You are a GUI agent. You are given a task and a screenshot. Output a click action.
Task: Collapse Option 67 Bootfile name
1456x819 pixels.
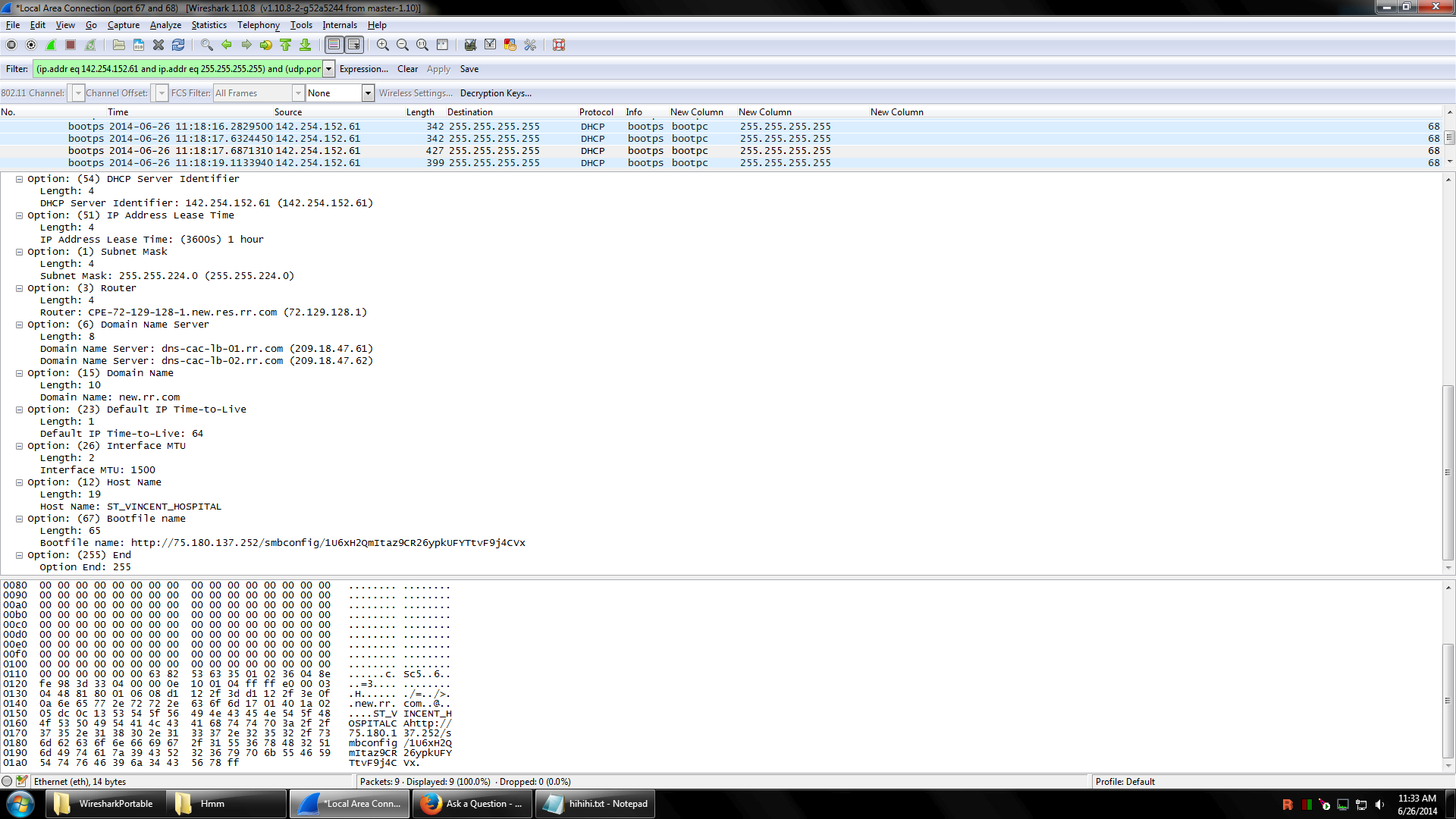[20, 519]
